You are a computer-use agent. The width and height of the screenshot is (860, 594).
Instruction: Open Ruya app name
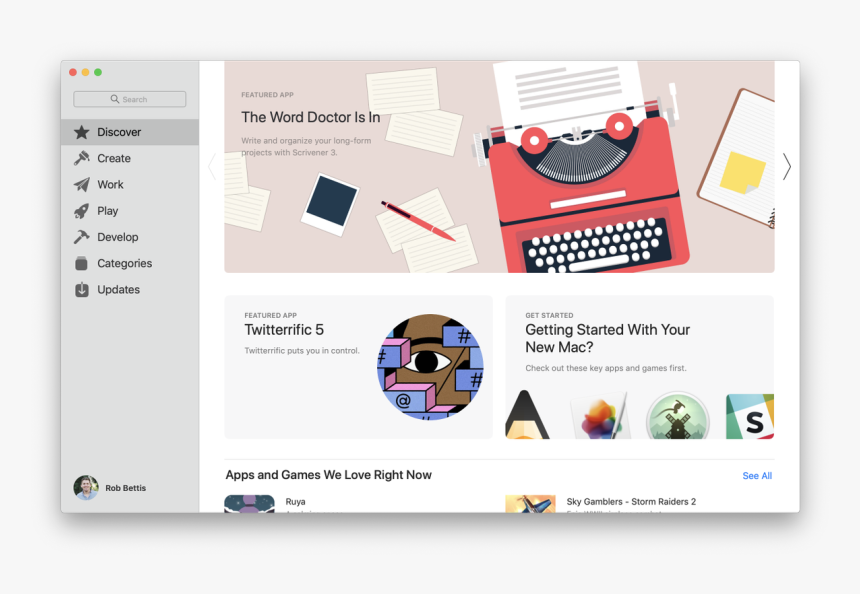296,501
